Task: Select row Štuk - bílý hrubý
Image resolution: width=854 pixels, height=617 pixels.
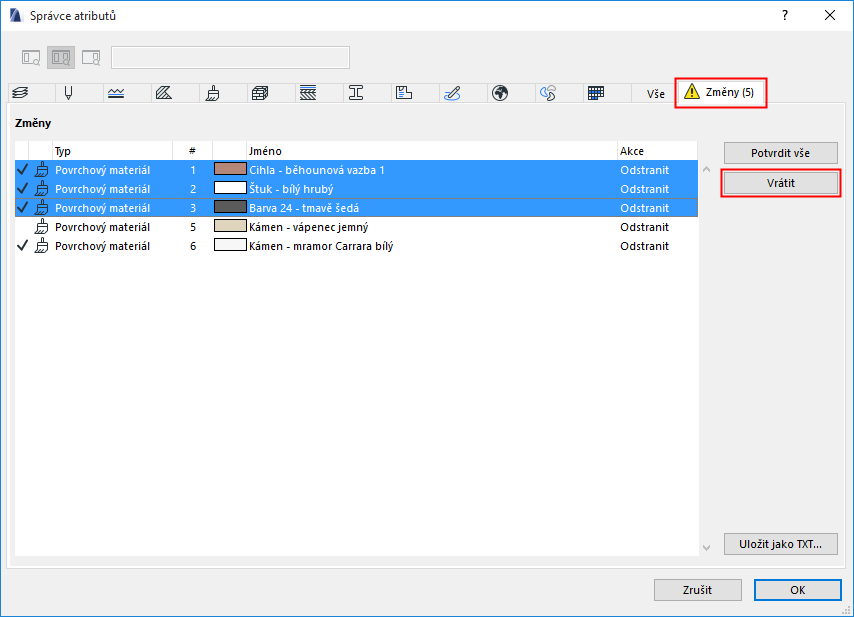Action: 356,189
